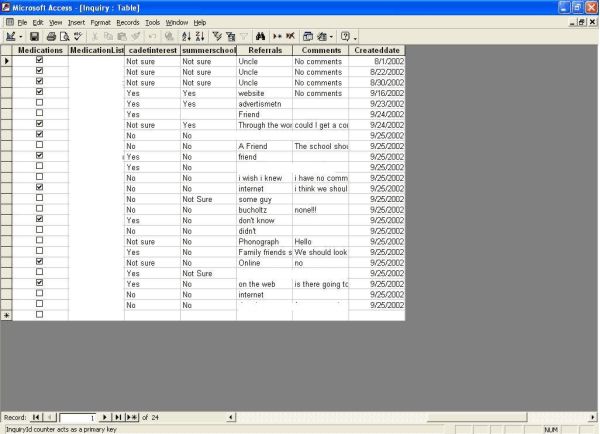Uncheck Medications for the 8/1/2002 record

tap(39, 60)
